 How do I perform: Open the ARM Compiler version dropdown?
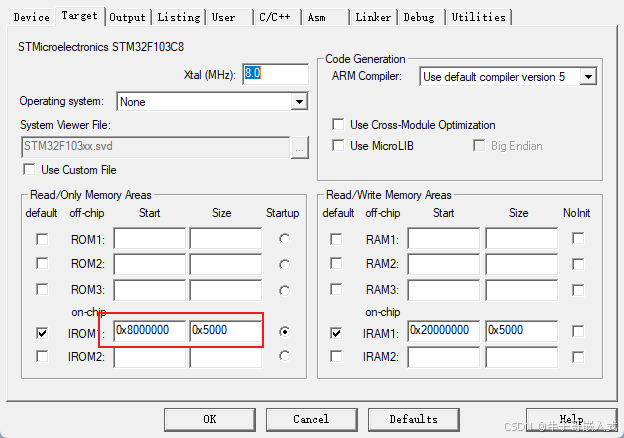click(508, 76)
